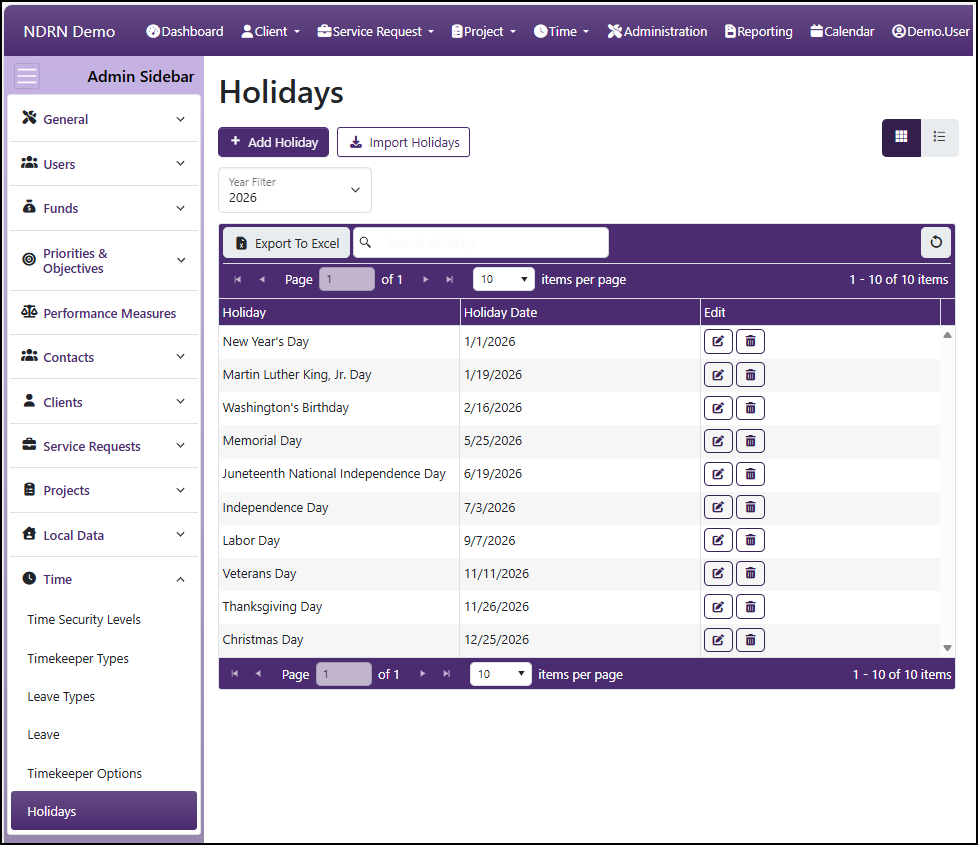The width and height of the screenshot is (978, 845).
Task: Edit the Veterans Day holiday
Action: (718, 573)
